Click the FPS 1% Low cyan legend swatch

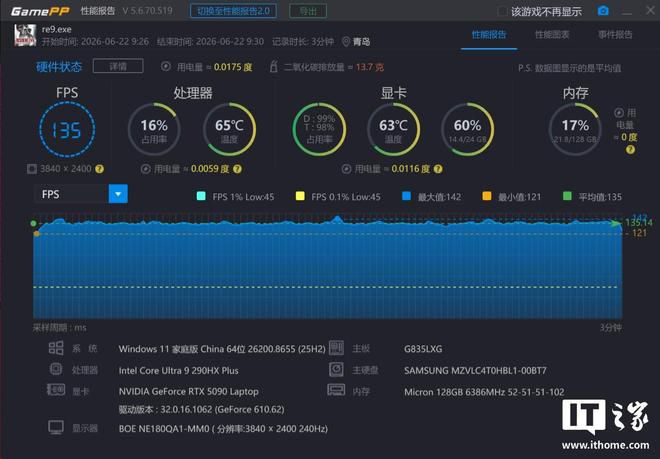pos(201,196)
